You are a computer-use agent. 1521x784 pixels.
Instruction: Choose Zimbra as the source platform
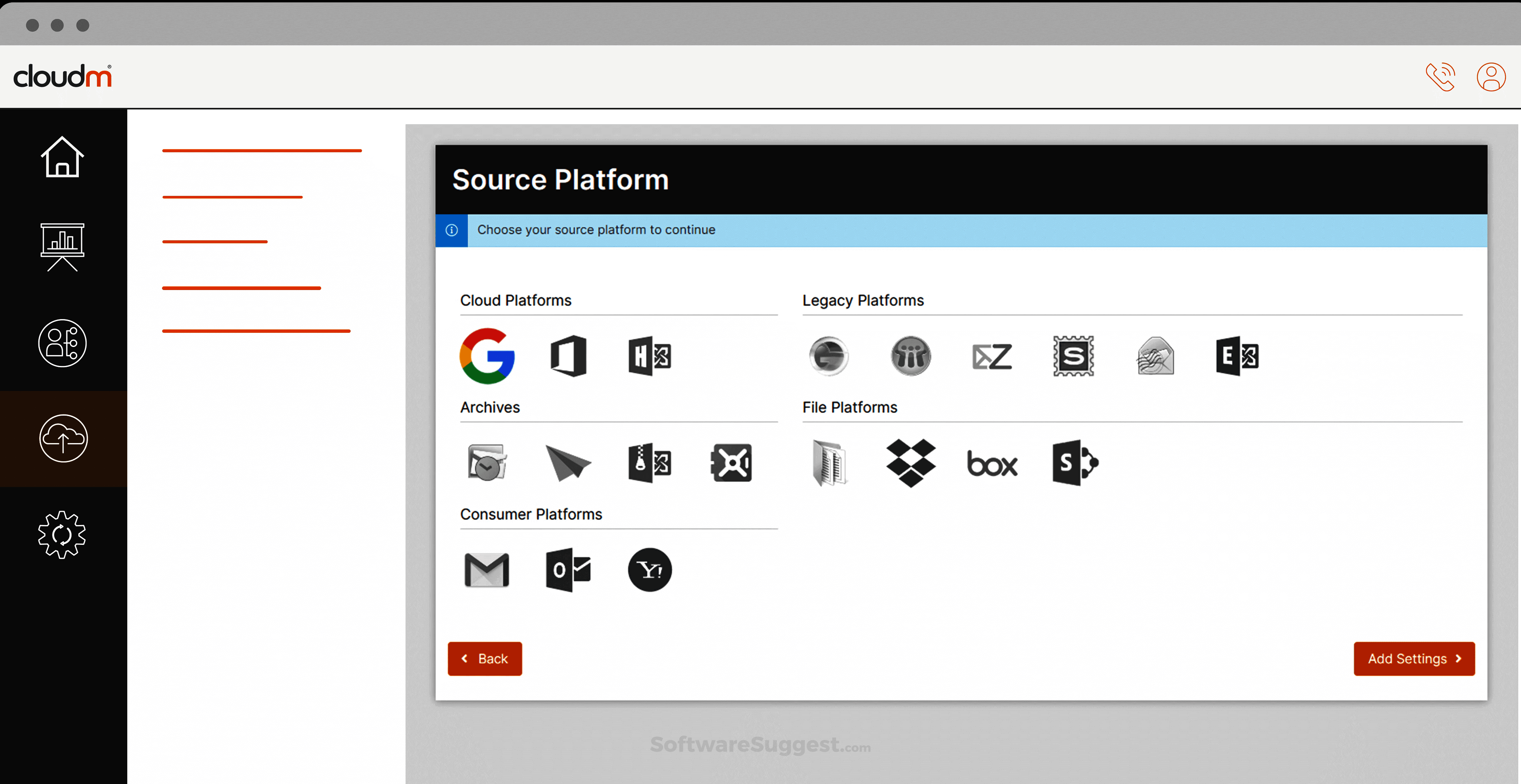pyautogui.click(x=992, y=356)
